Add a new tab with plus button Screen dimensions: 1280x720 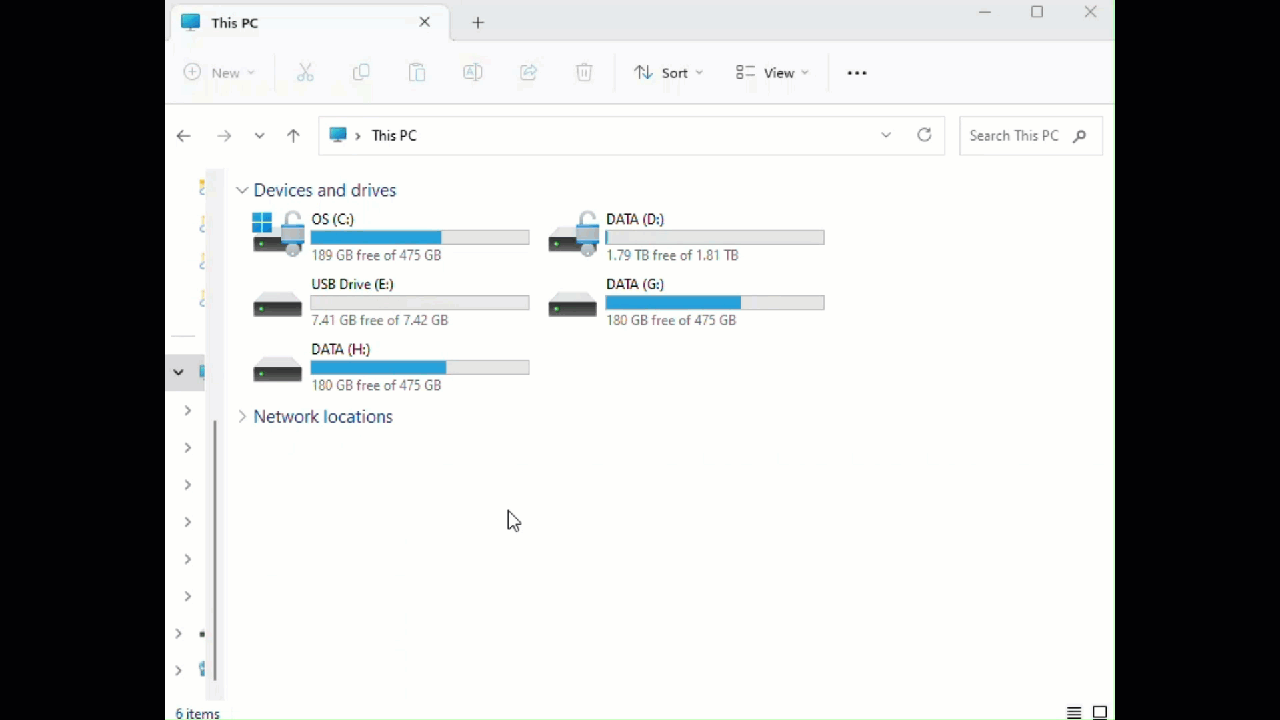click(478, 23)
